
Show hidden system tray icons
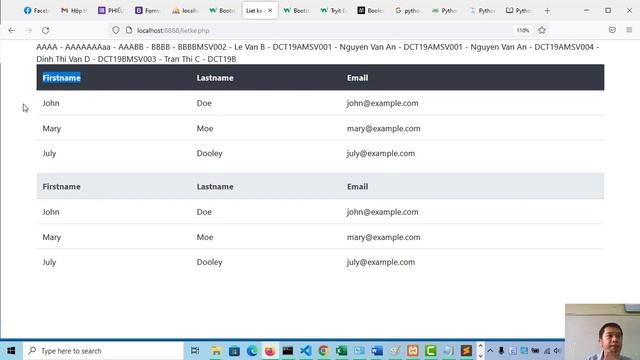[x=490, y=351]
